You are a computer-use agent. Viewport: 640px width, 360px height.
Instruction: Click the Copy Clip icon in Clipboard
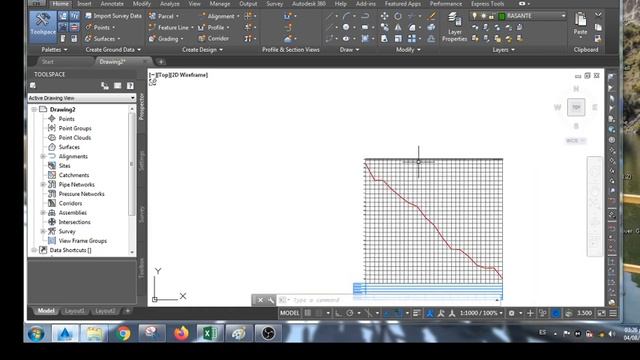pos(598,27)
